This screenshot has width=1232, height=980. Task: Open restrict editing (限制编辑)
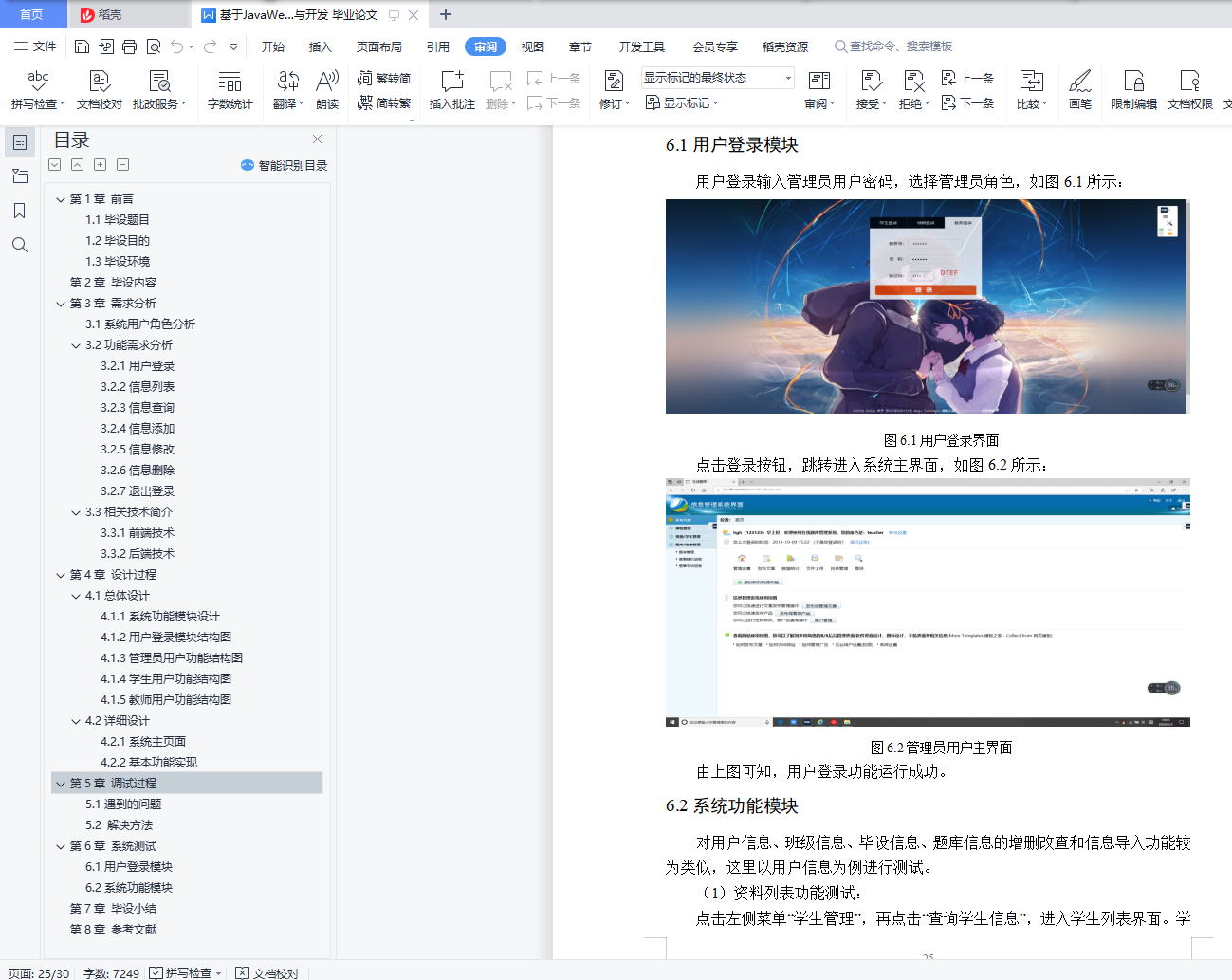pos(1134,90)
